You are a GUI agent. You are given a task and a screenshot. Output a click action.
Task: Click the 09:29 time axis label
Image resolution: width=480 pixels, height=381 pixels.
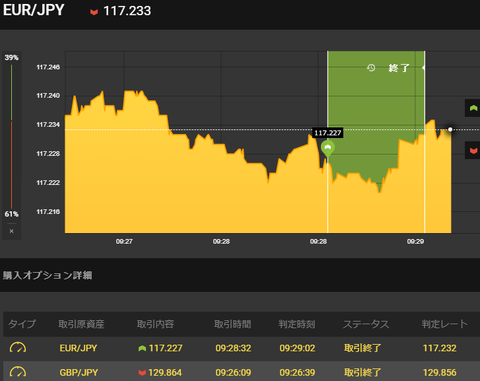[x=415, y=241]
